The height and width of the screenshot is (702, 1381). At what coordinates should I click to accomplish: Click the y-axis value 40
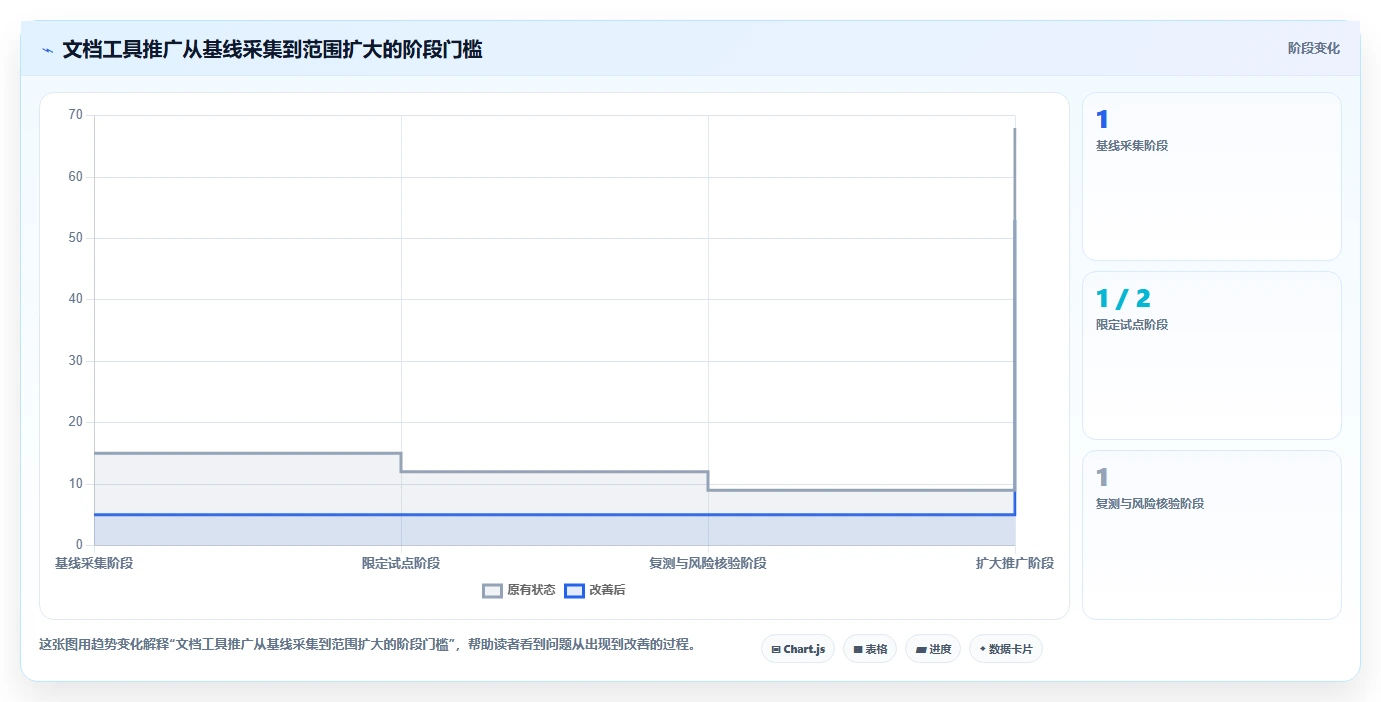click(x=76, y=299)
